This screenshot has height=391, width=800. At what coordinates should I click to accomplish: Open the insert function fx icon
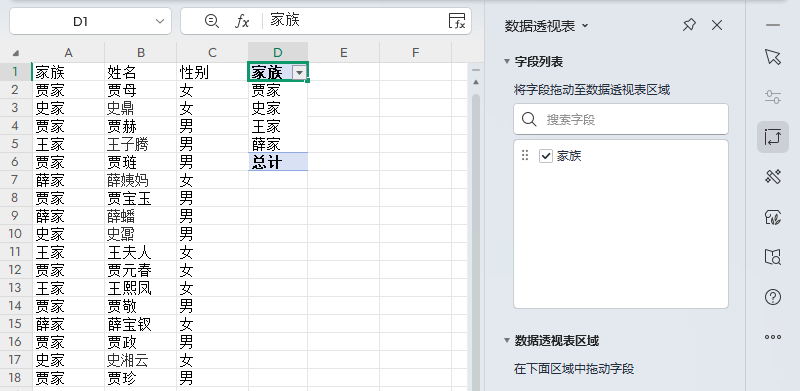click(242, 21)
